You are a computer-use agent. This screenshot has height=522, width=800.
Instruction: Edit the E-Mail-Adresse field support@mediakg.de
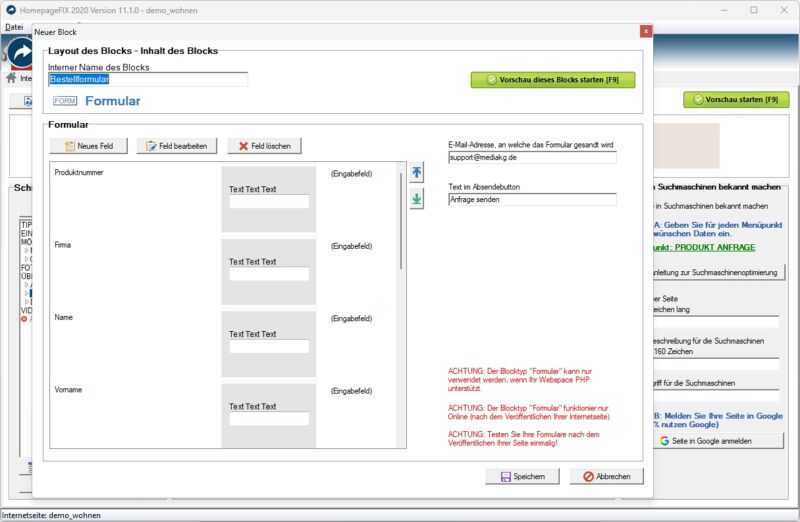532,157
